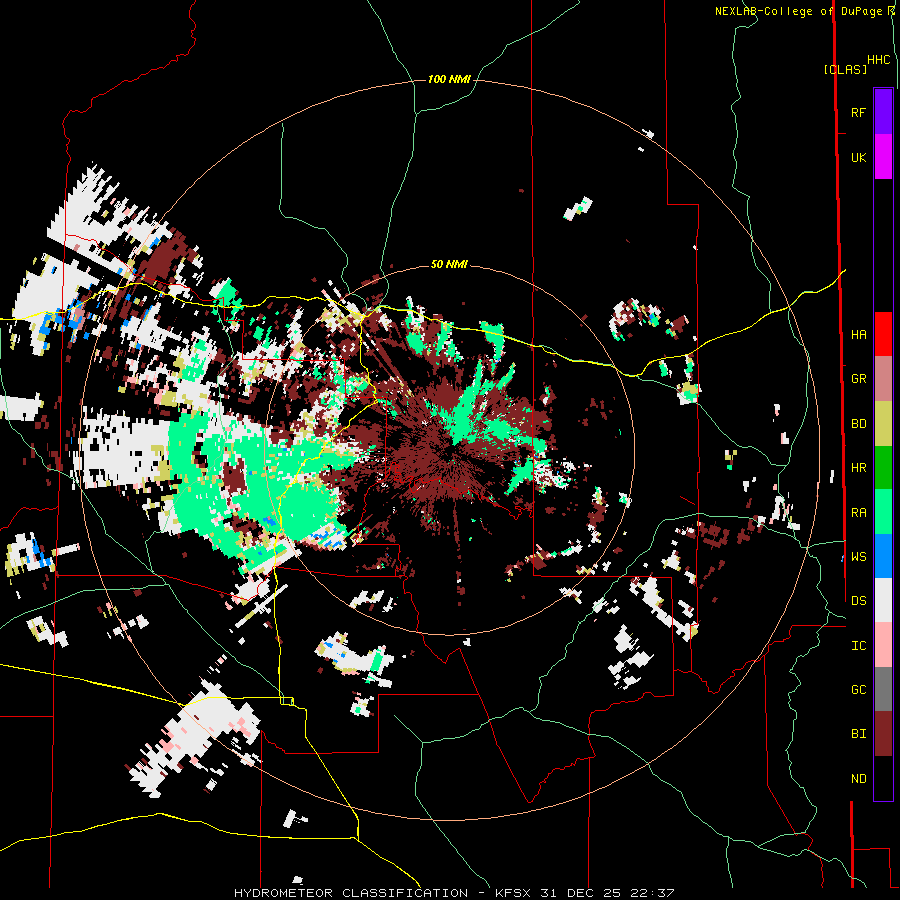
Task: Click the HA legend label
Action: pyautogui.click(x=858, y=334)
